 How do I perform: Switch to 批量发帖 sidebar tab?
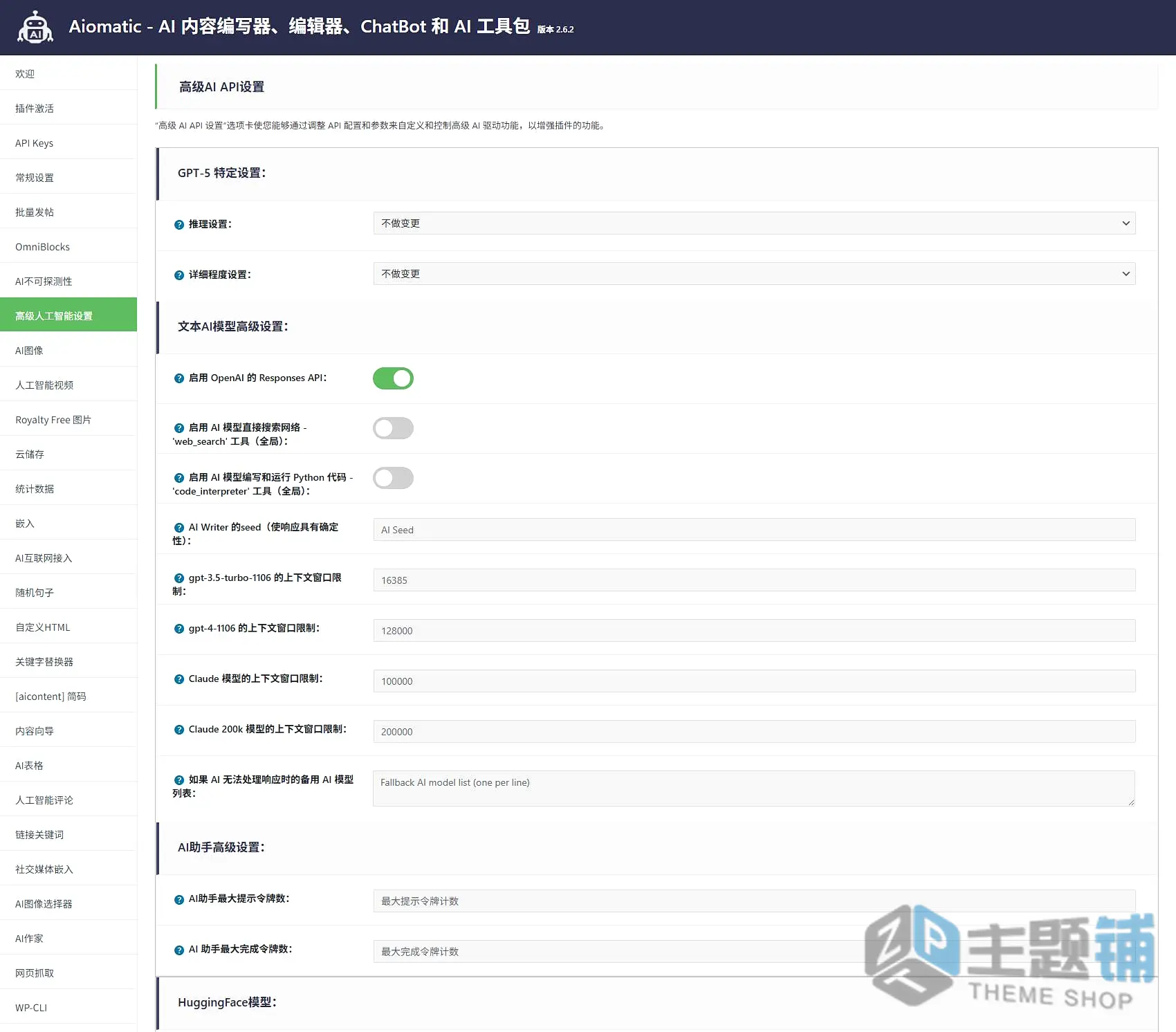click(68, 212)
